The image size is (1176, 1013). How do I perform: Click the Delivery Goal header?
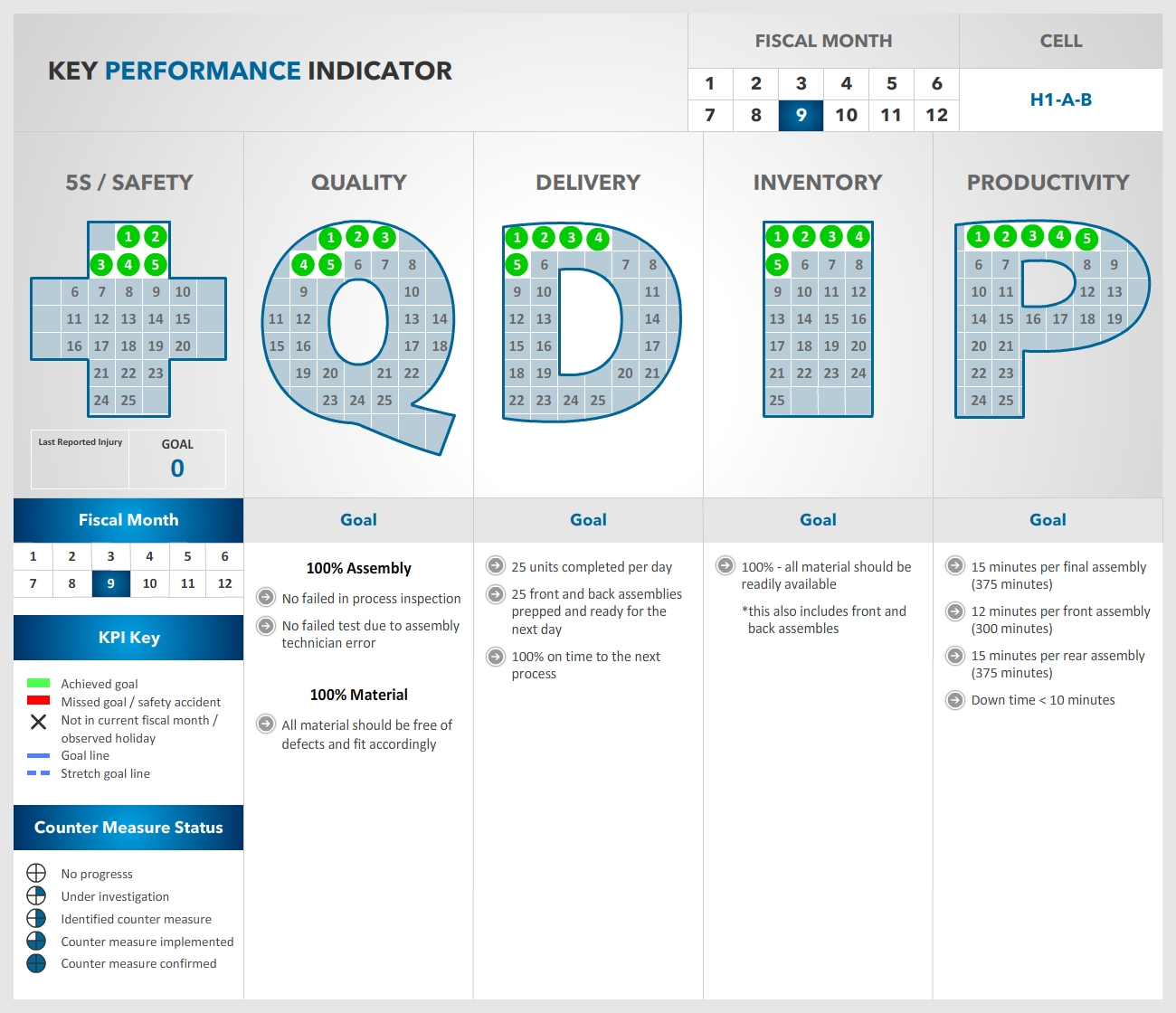click(x=588, y=520)
